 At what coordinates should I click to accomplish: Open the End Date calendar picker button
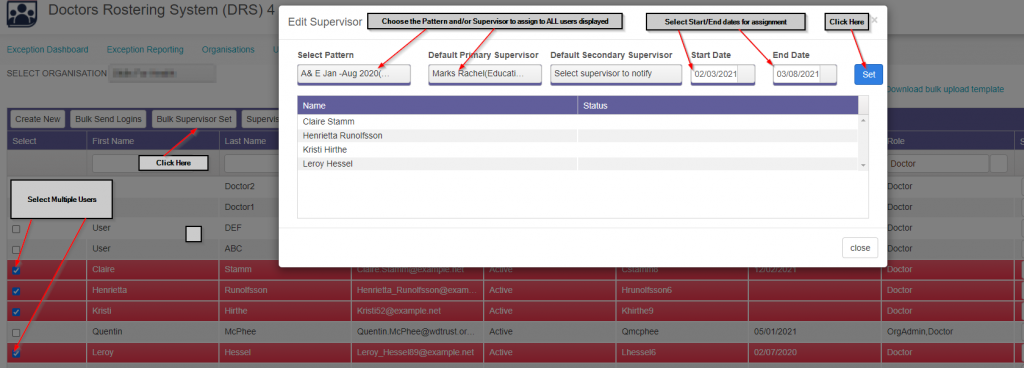tap(828, 74)
